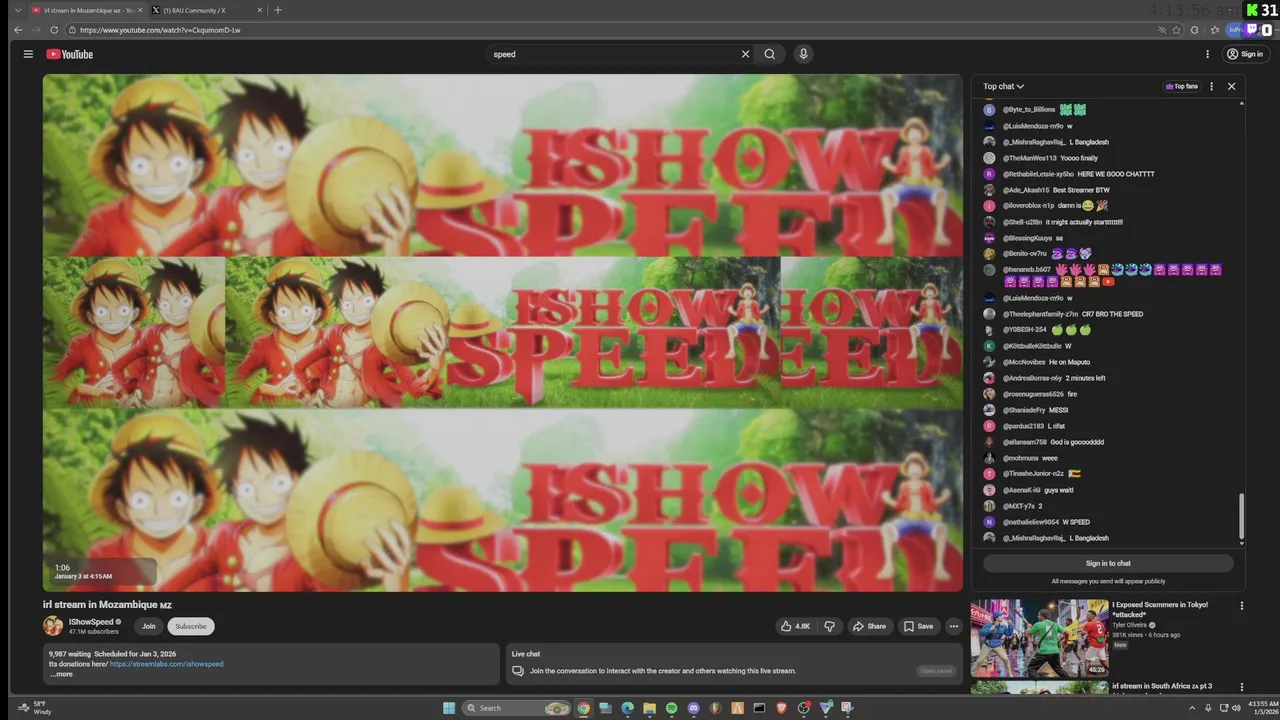Open more actions ellipsis beside Save
Image resolution: width=1280 pixels, height=720 pixels.
click(x=953, y=626)
